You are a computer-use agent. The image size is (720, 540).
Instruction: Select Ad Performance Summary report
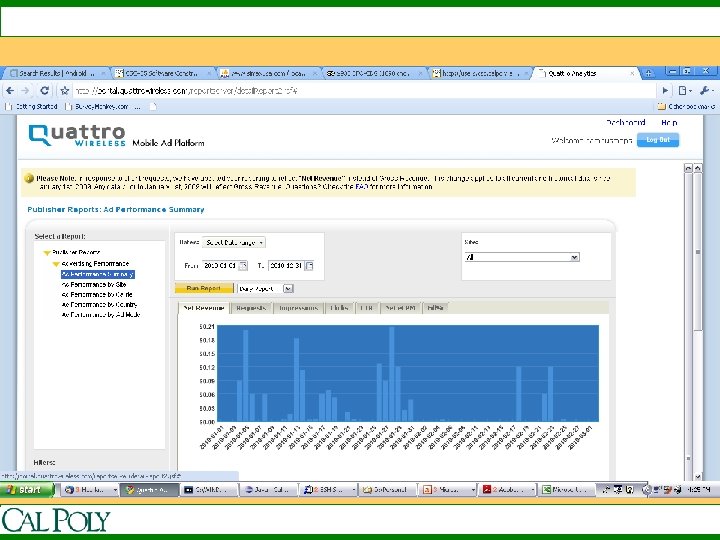pyautogui.click(x=98, y=274)
